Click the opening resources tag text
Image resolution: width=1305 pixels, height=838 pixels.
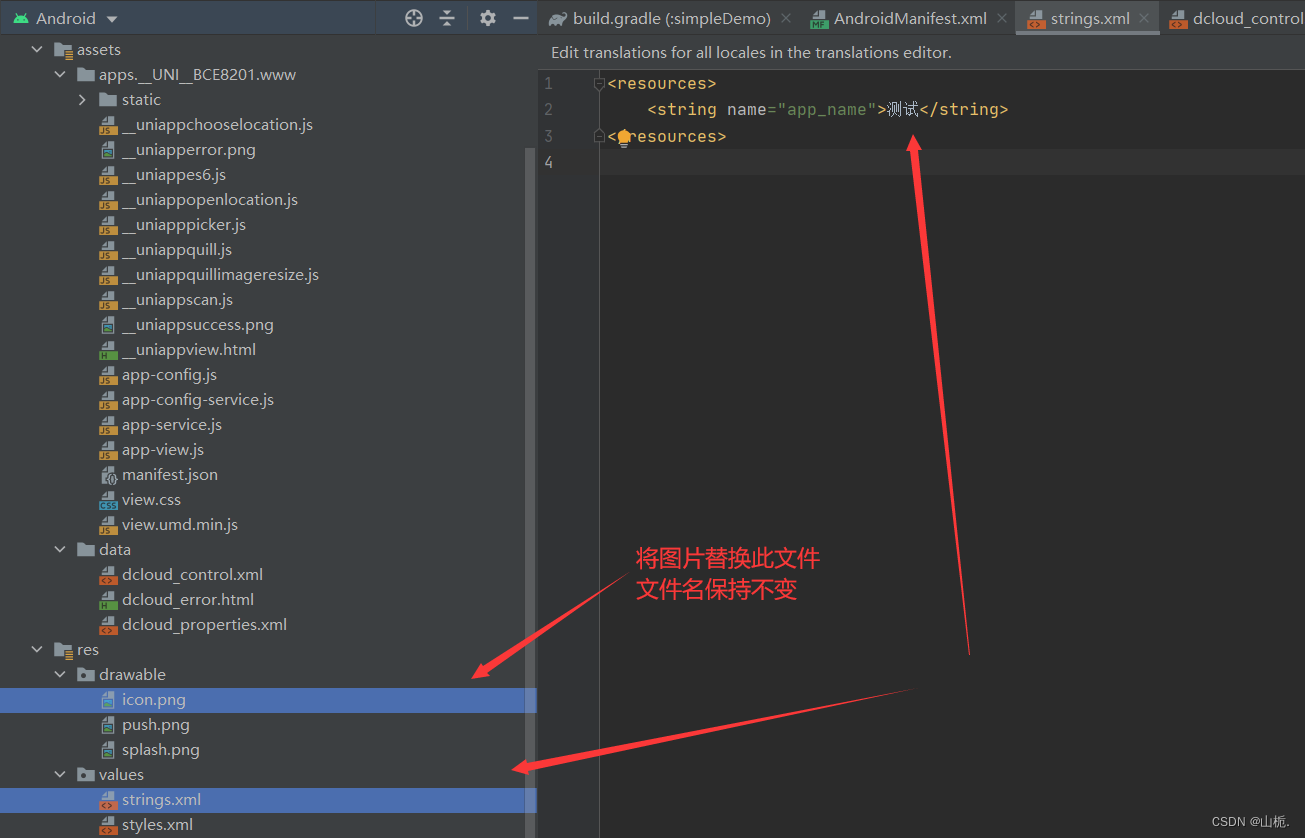(x=662, y=83)
